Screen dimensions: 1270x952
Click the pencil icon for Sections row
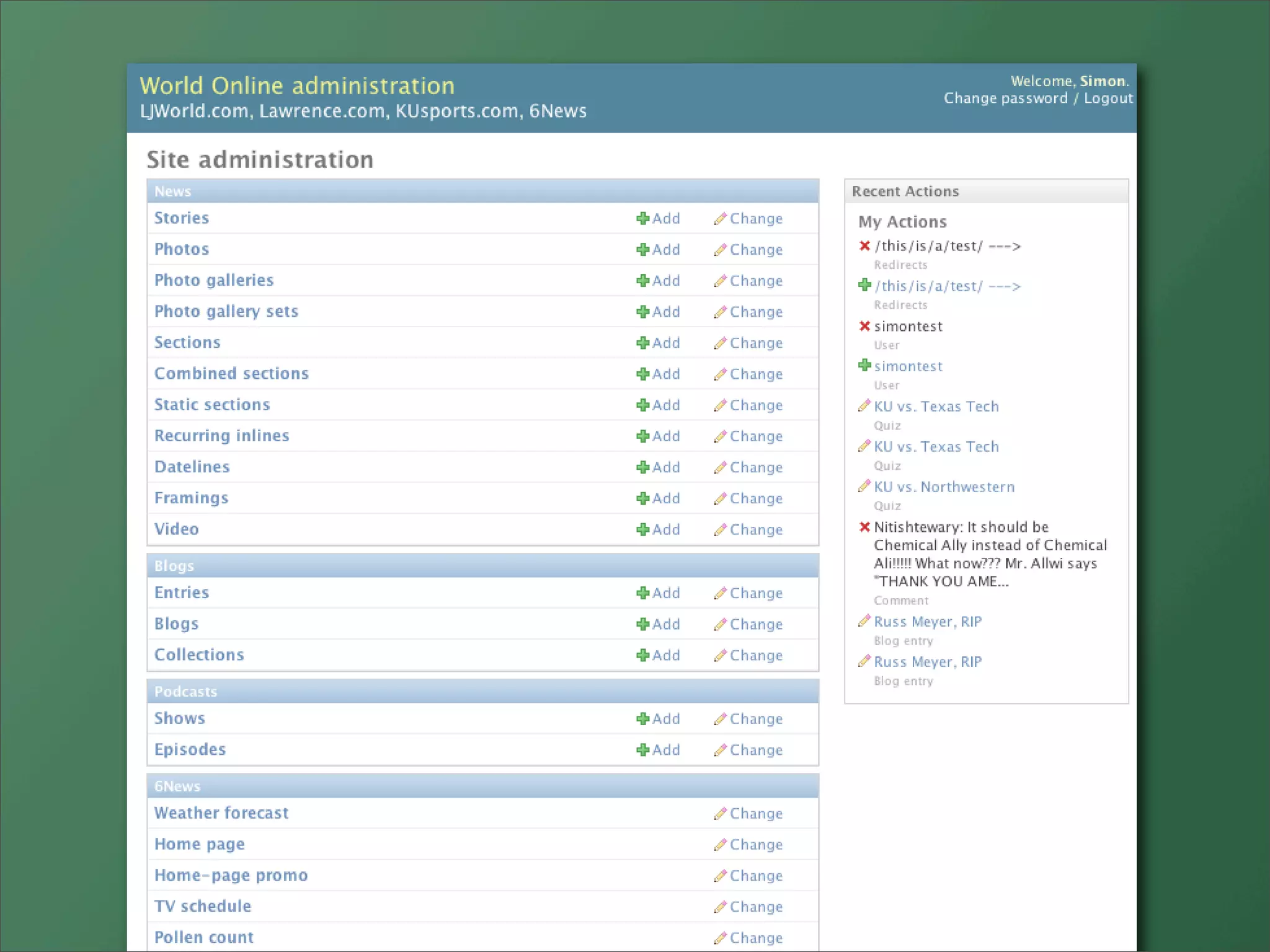pyautogui.click(x=720, y=343)
